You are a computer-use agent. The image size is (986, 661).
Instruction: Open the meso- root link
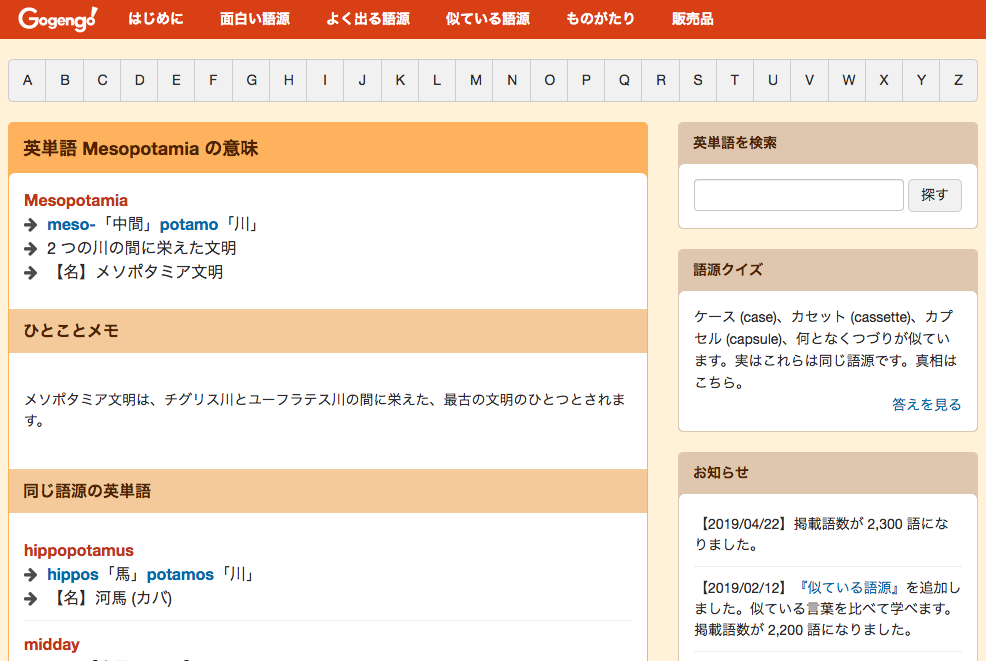(x=71, y=225)
